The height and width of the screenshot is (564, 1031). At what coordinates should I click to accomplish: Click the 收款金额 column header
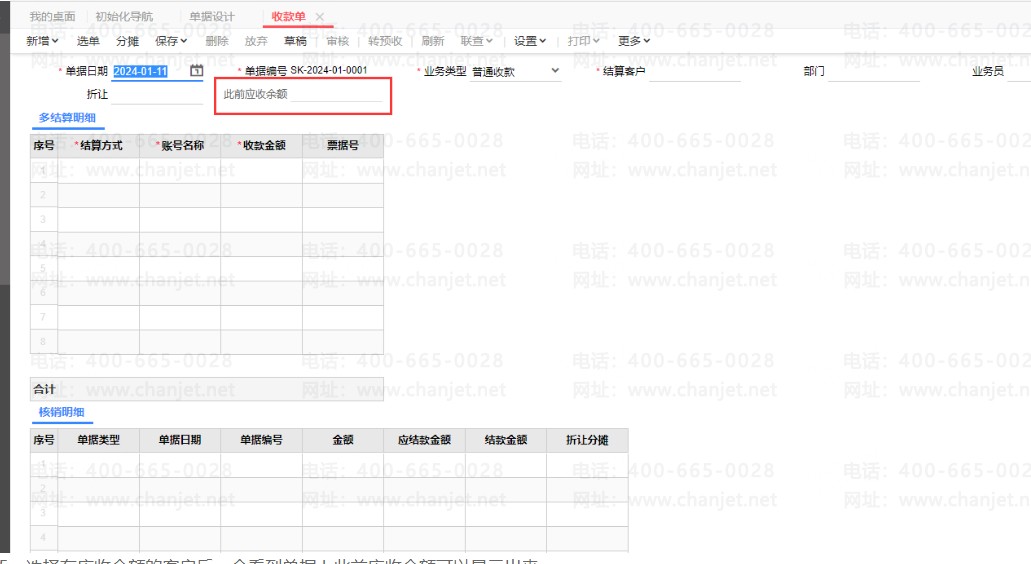[262, 145]
